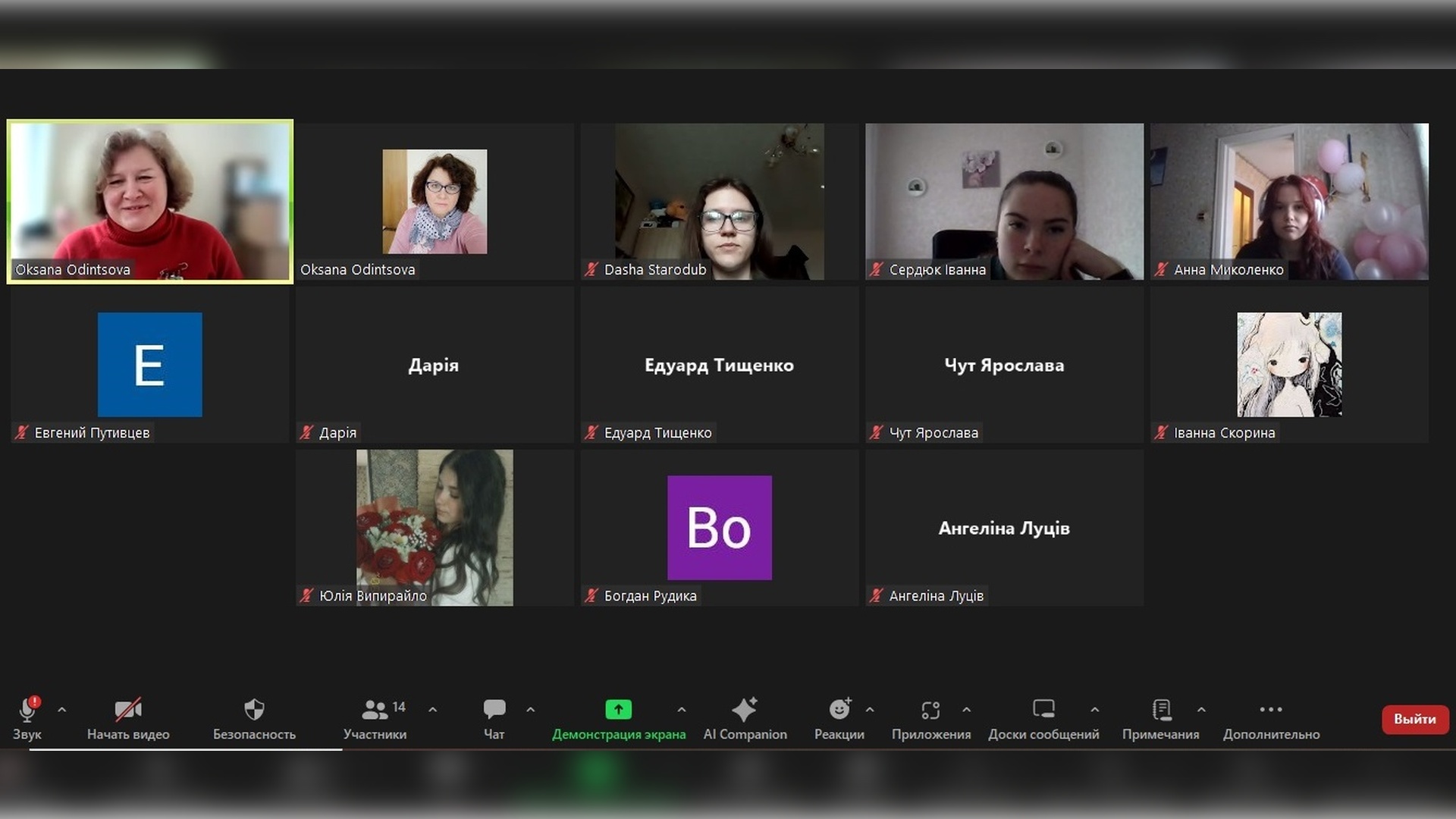The width and height of the screenshot is (1456, 819).
Task: Select Анна Миколенко video tile
Action: coord(1289,202)
